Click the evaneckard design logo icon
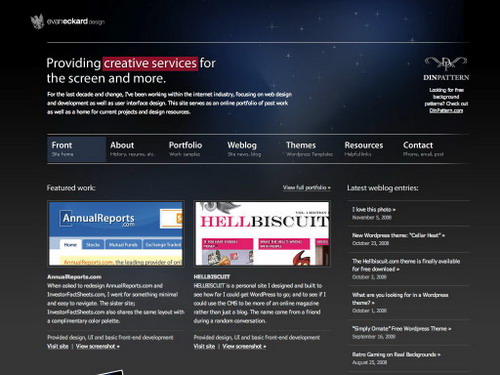 click(x=37, y=21)
